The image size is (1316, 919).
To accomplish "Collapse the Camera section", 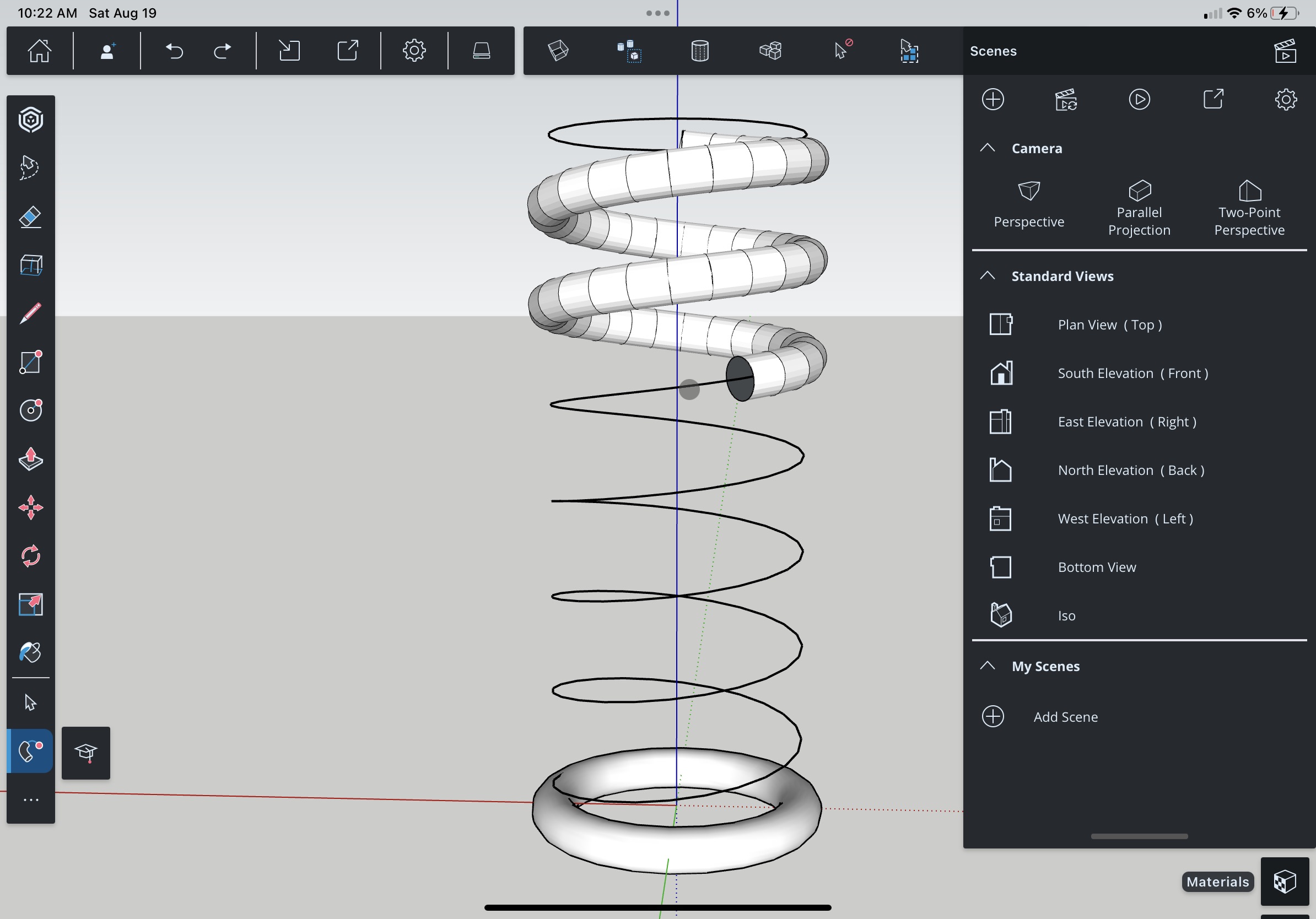I will pyautogui.click(x=987, y=148).
